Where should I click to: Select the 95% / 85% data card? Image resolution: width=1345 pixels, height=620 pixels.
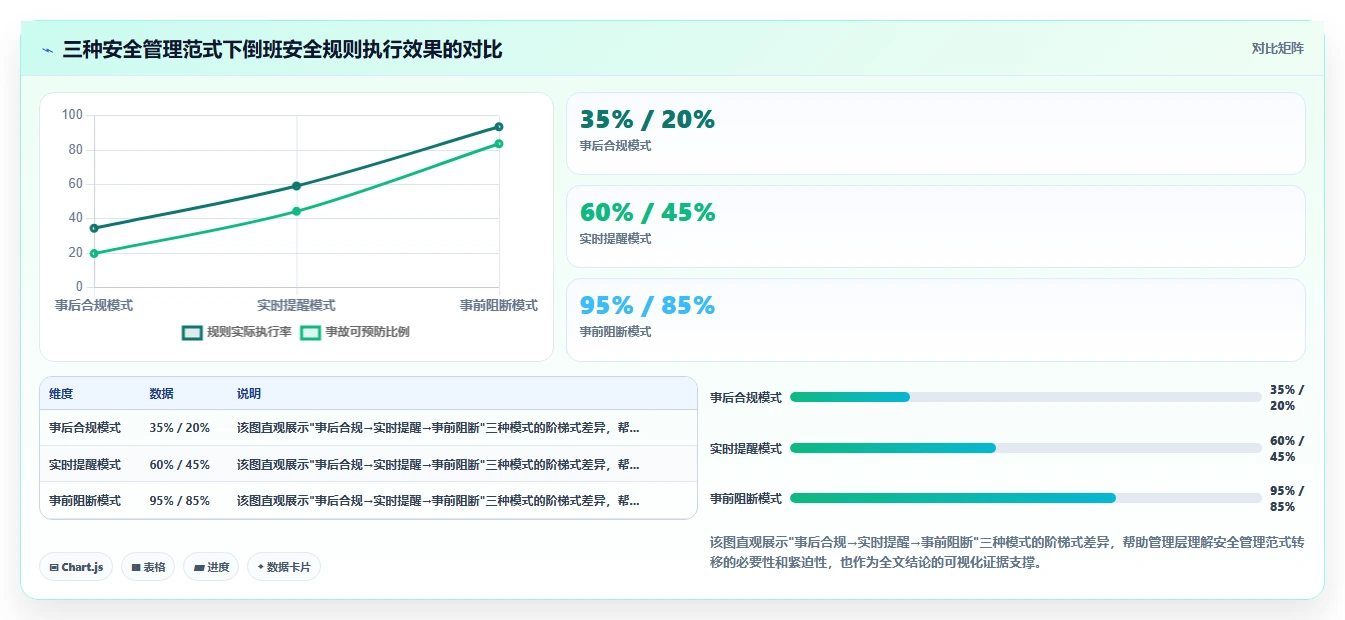pyautogui.click(x=936, y=320)
